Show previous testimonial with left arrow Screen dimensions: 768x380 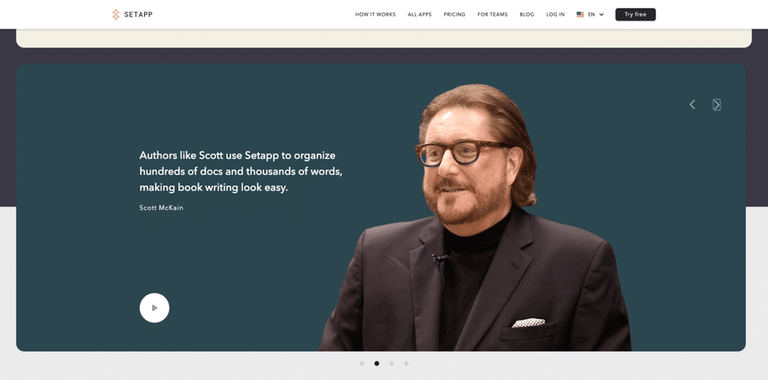692,104
